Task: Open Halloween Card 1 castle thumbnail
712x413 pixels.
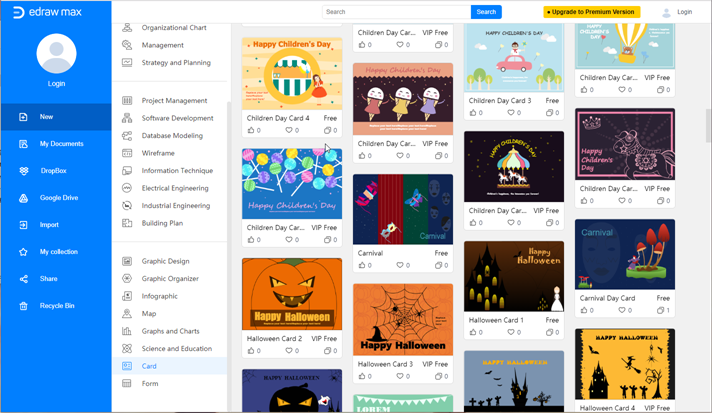Action: click(514, 276)
